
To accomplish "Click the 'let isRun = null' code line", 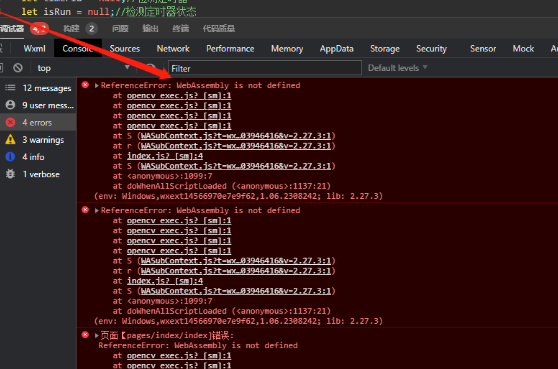I will coord(109,12).
